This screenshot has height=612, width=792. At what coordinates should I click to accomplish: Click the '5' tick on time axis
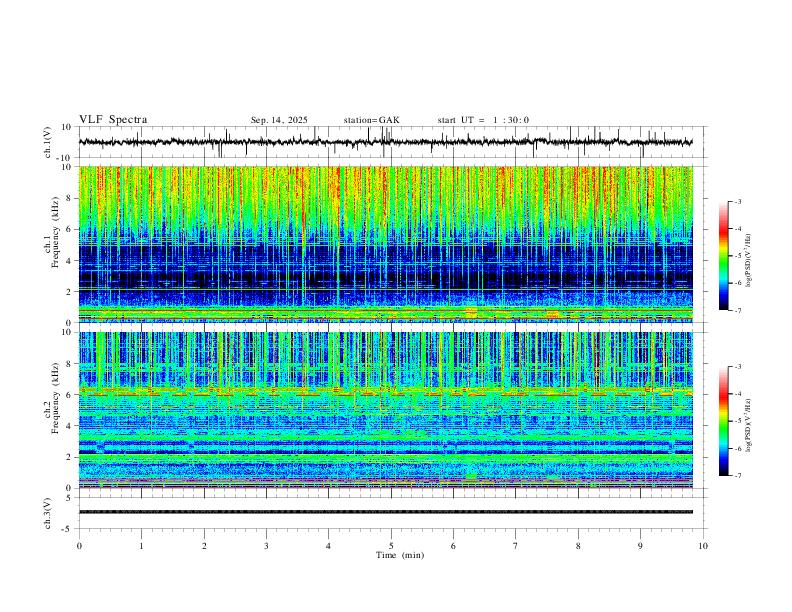pos(391,546)
